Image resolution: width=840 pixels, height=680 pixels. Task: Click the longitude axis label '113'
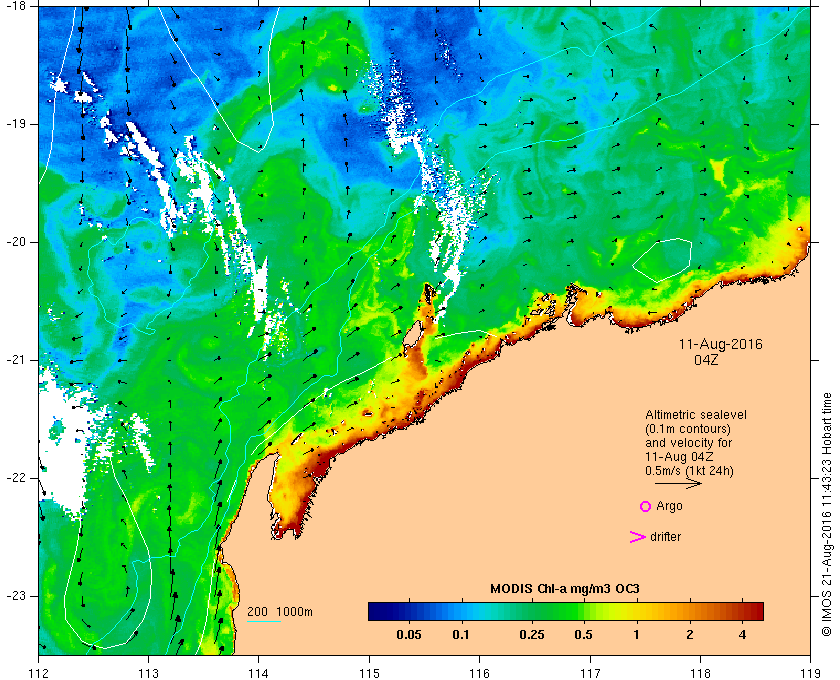coord(148,673)
